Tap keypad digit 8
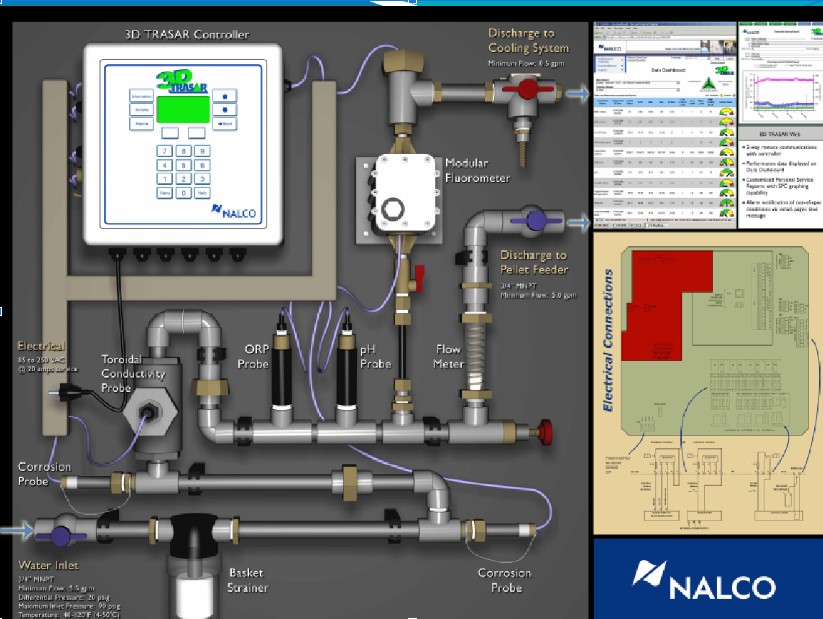 click(183, 151)
